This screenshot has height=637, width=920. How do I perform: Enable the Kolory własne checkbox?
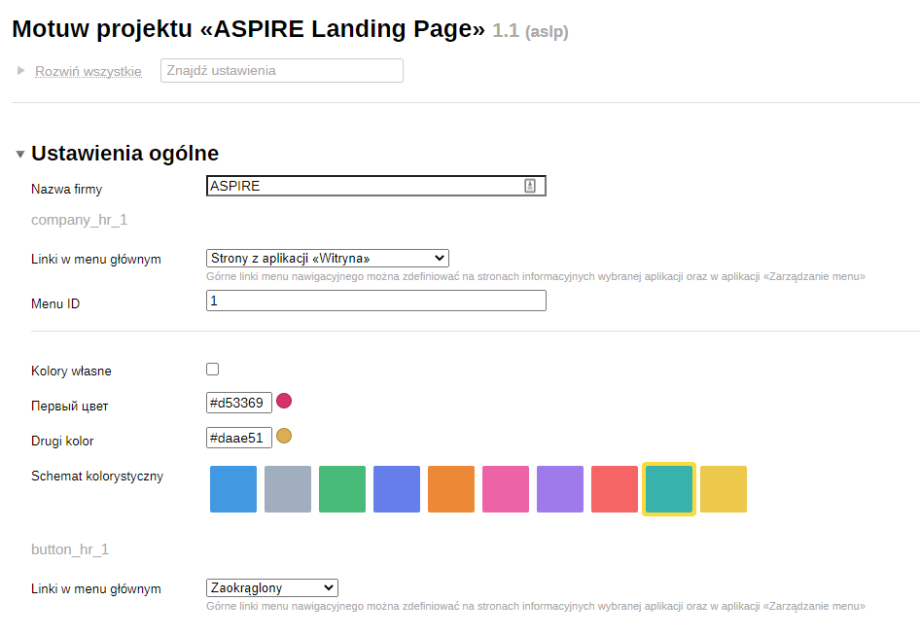pyautogui.click(x=212, y=369)
